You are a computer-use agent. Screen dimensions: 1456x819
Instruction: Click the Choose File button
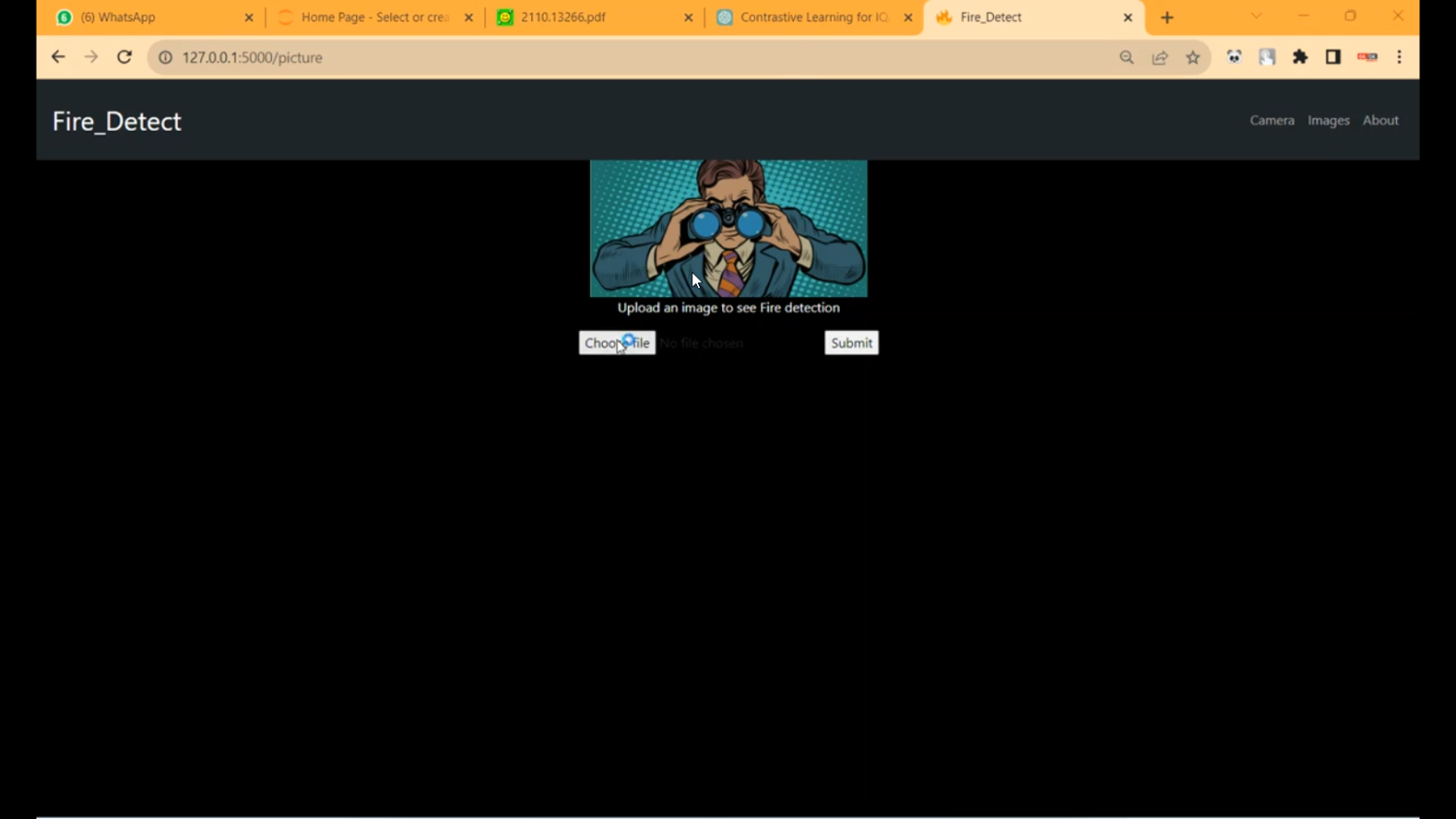(x=617, y=343)
